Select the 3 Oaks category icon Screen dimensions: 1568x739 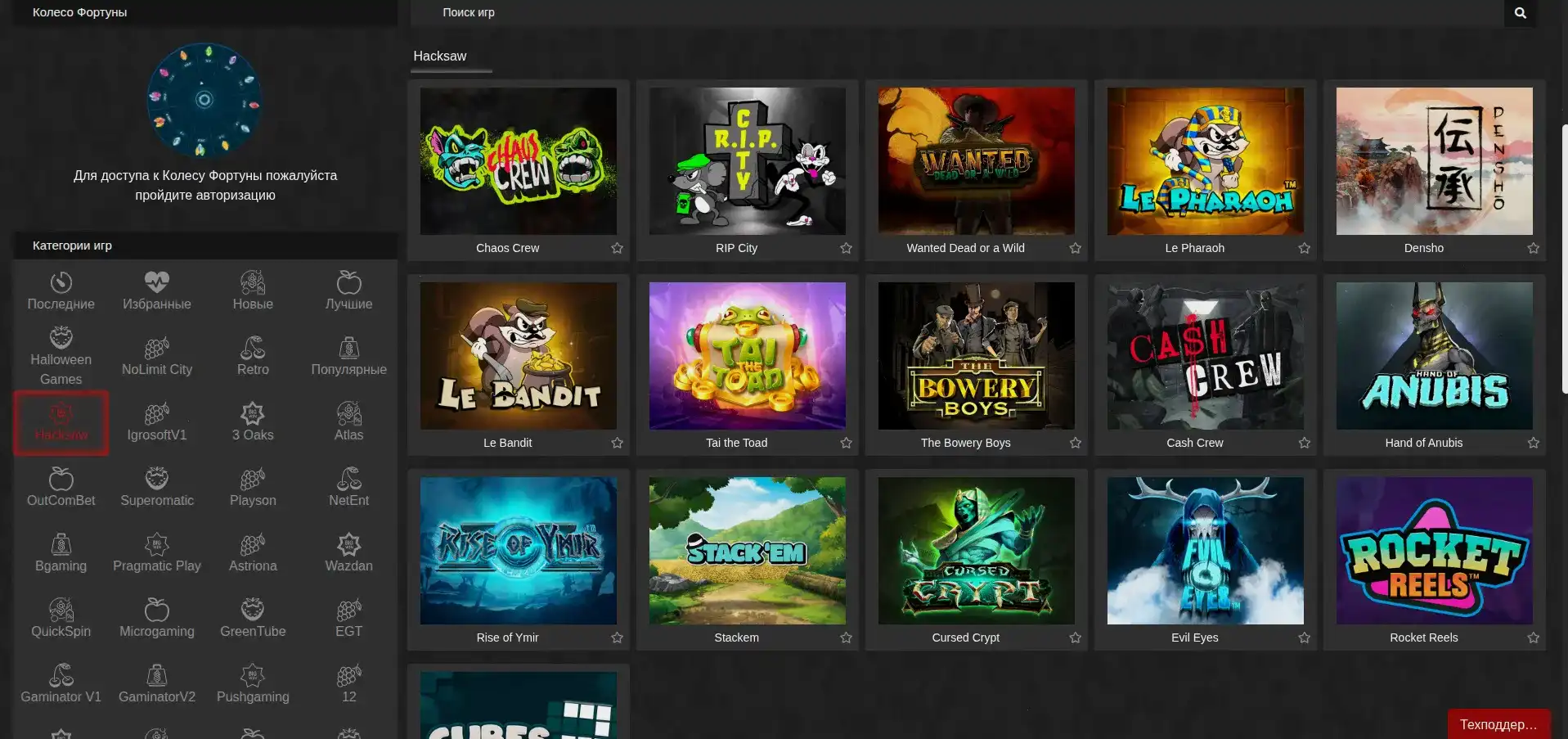(253, 414)
